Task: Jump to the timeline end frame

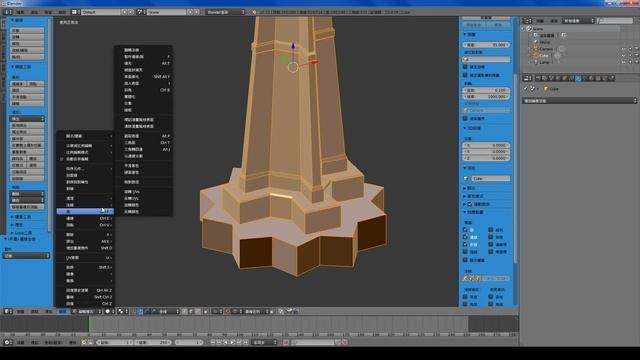Action: pos(245,342)
